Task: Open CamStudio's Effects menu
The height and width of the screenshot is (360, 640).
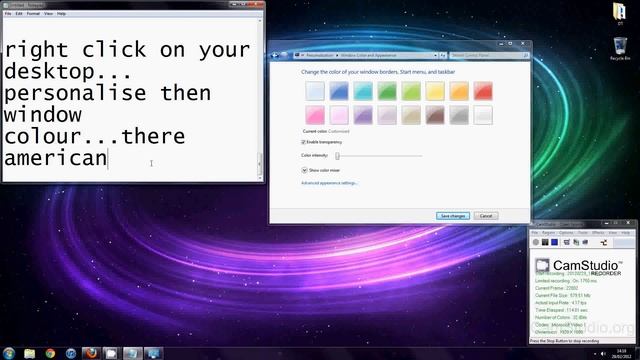Action: [598, 233]
